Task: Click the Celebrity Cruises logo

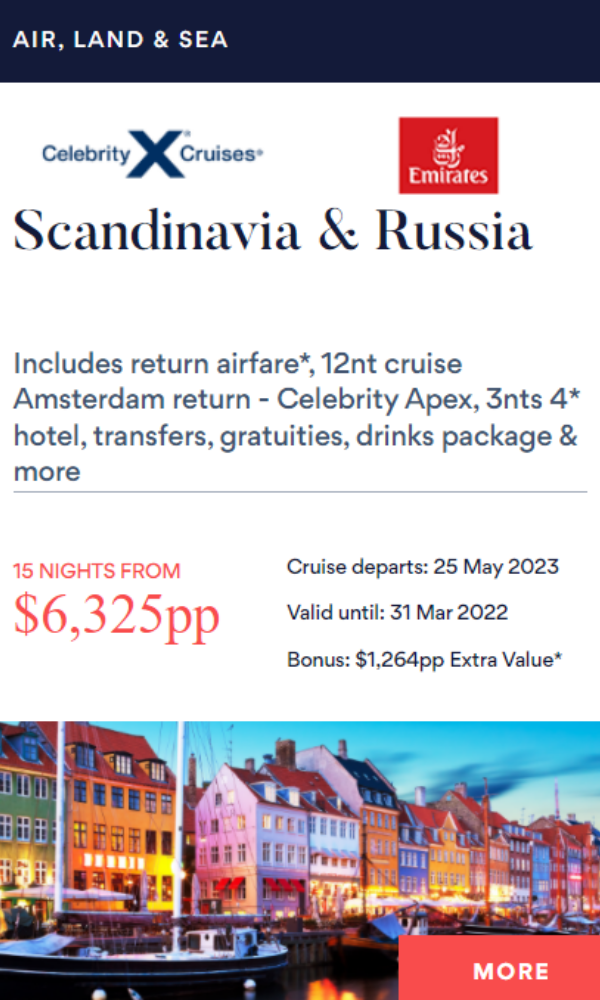Action: pos(153,154)
